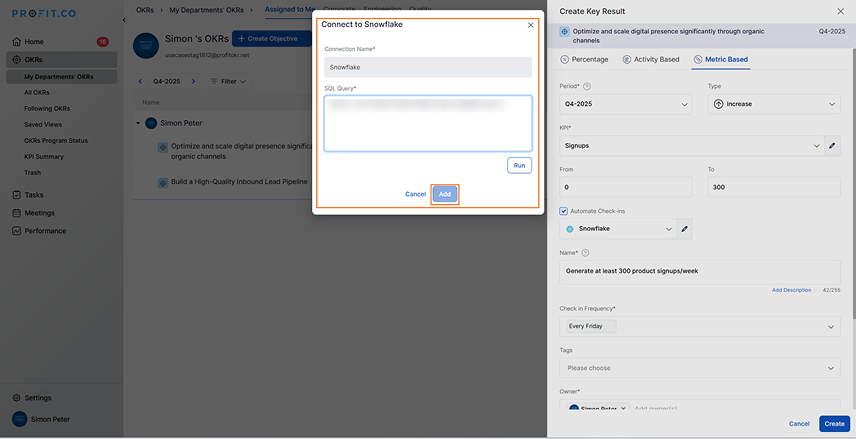Click the Simon's OKRs avatar
Viewport: 856px width, 439px height.
click(146, 44)
